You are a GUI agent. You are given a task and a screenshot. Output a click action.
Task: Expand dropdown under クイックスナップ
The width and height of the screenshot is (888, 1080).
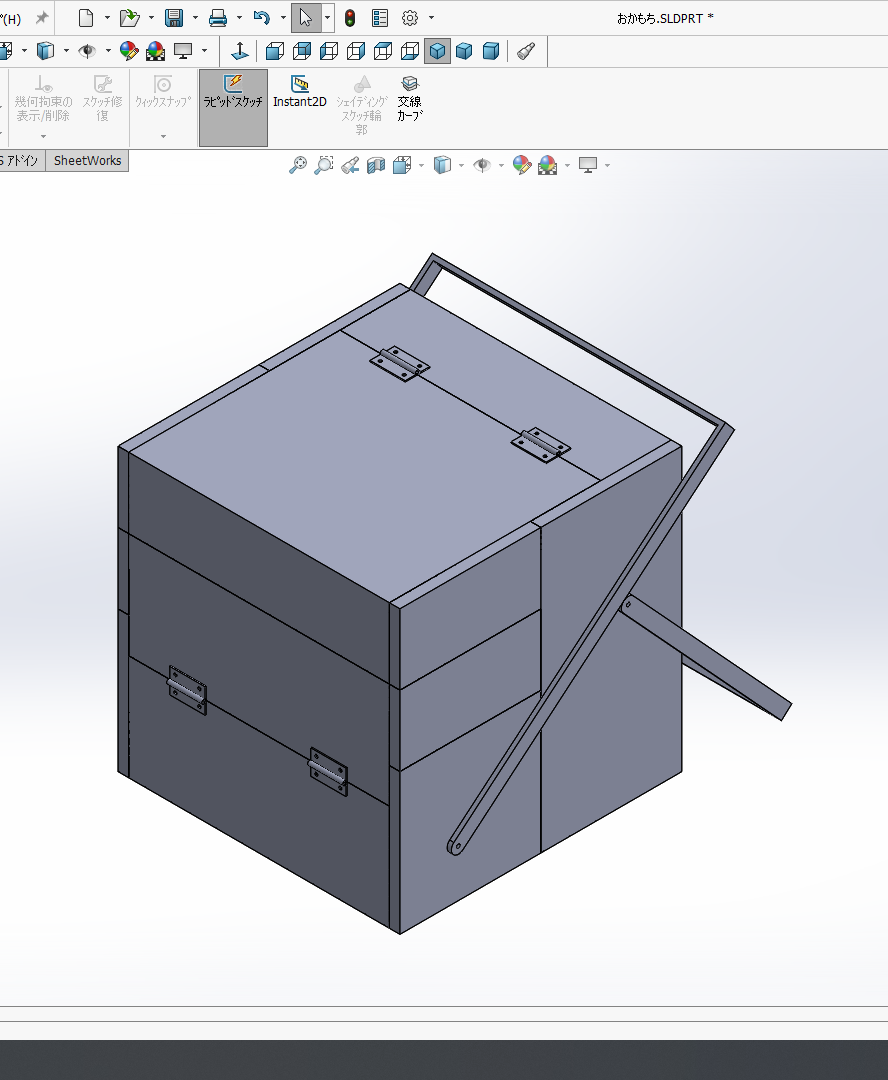163,136
